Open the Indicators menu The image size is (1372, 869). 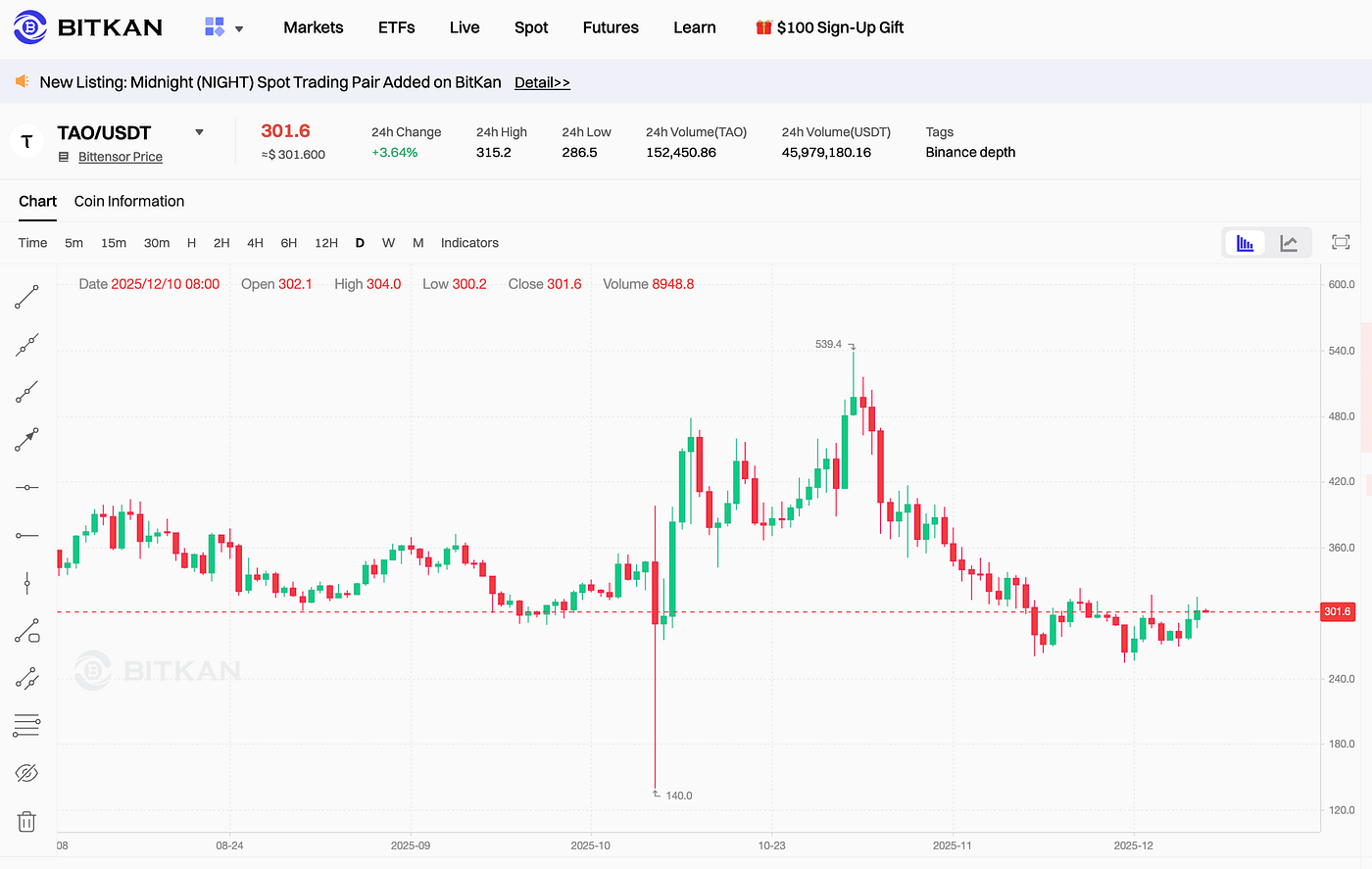pyautogui.click(x=469, y=243)
